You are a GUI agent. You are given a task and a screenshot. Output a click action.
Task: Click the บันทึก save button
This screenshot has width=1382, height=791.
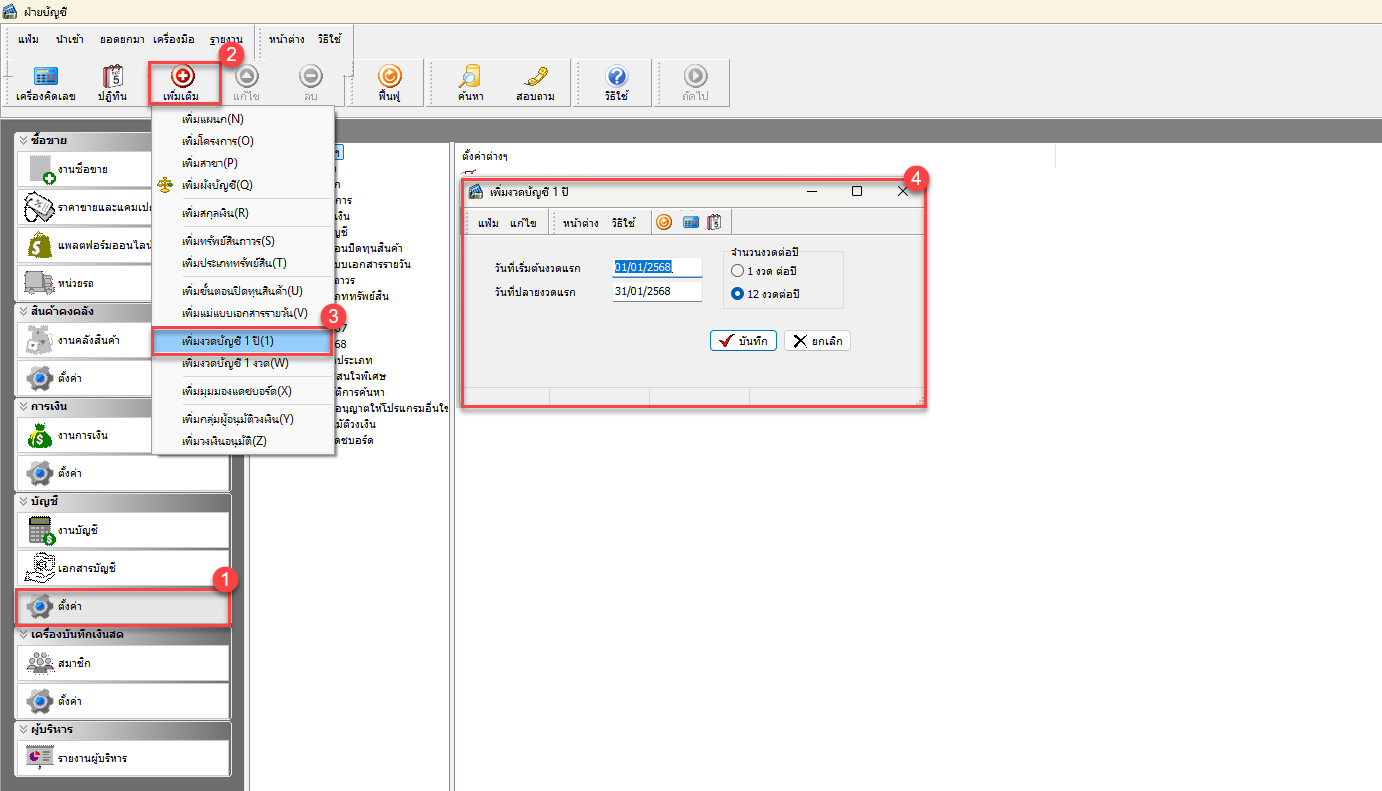click(x=743, y=341)
